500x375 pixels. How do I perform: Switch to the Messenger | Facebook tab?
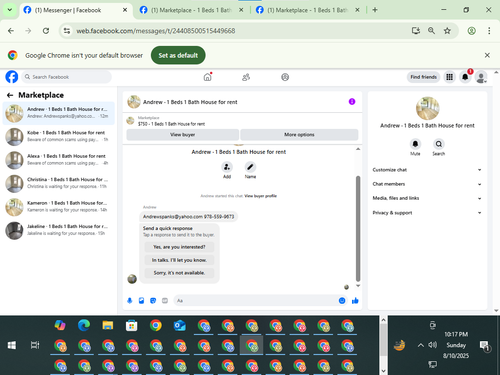point(75,10)
